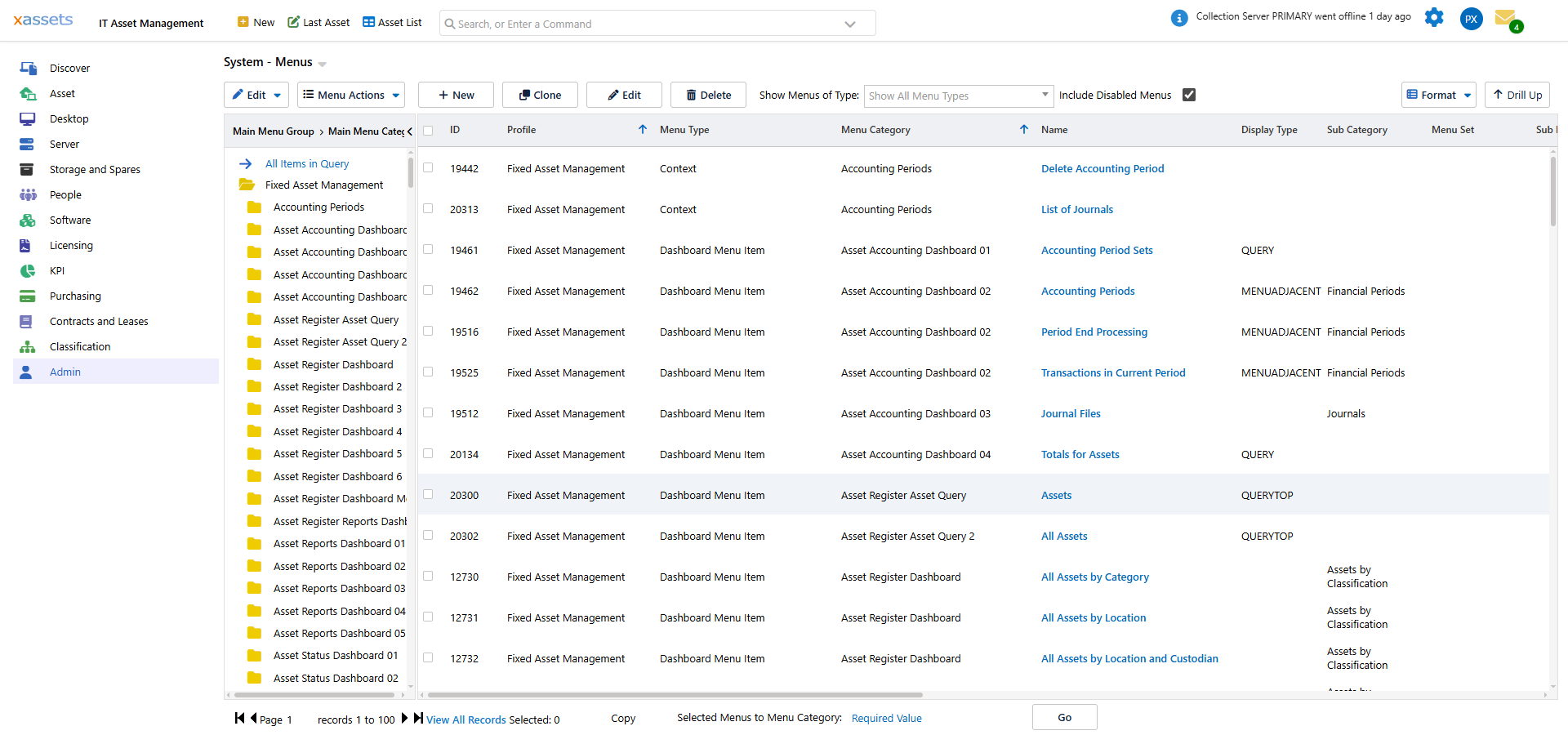This screenshot has height=744, width=1568.
Task: Click the Go button at the bottom
Action: point(1064,717)
